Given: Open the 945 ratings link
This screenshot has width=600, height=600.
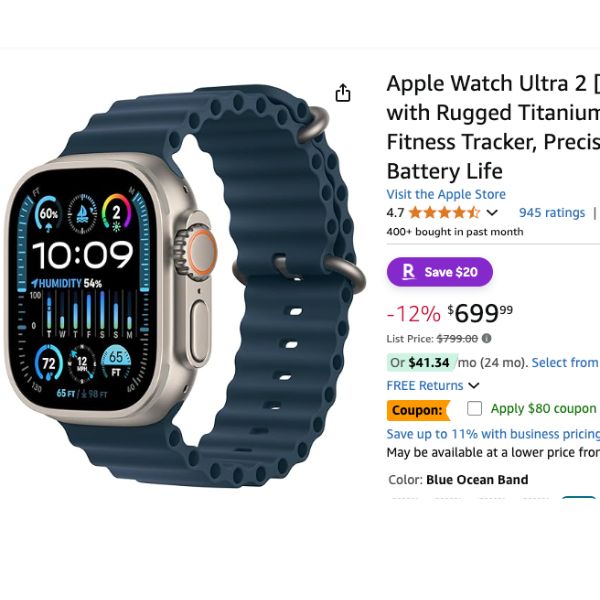Looking at the screenshot, I should click(x=552, y=213).
